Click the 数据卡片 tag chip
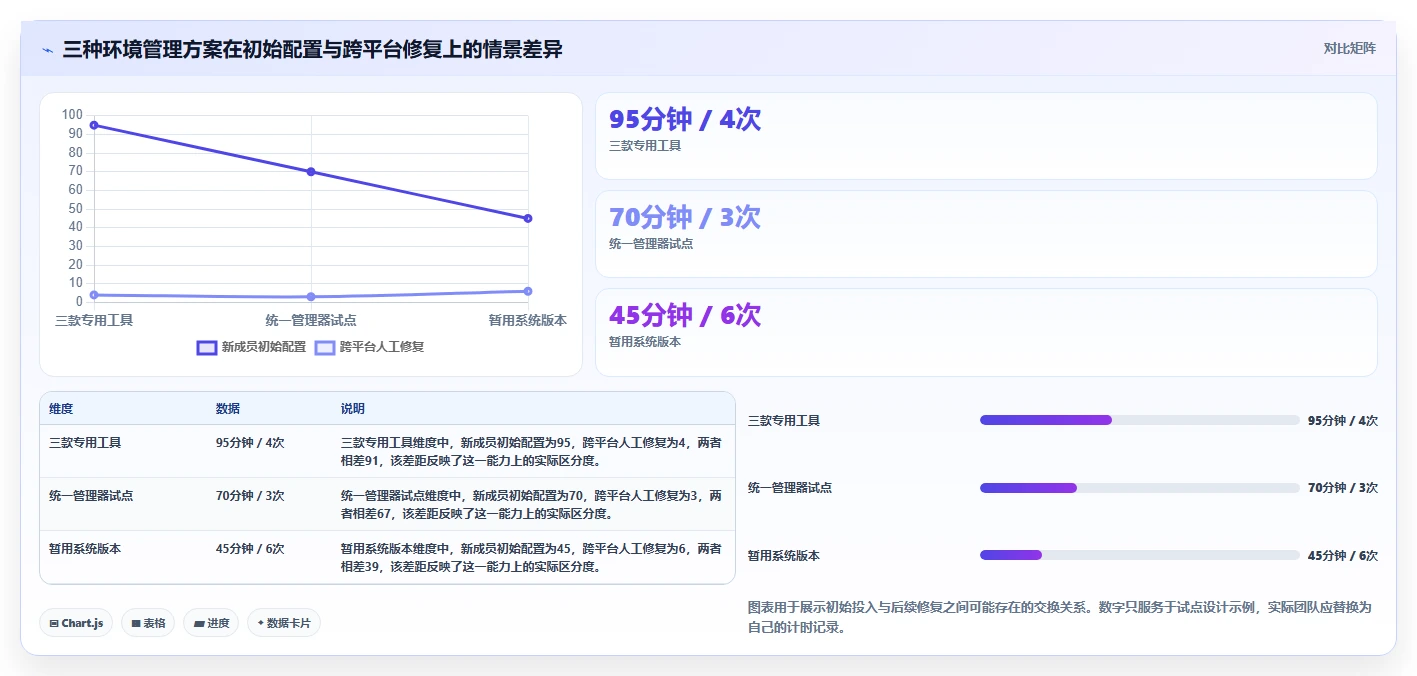The image size is (1417, 676). [x=284, y=623]
